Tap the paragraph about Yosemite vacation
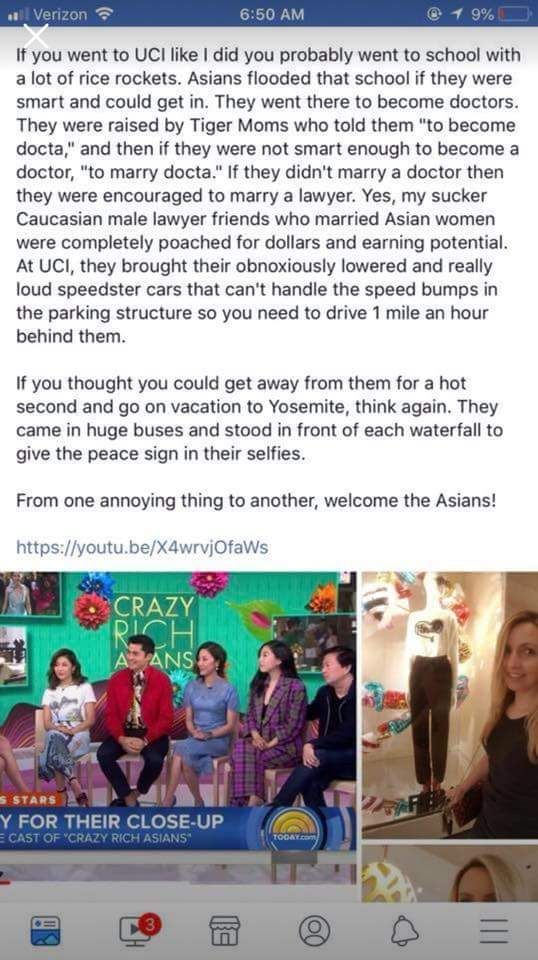The width and height of the screenshot is (538, 960). tap(260, 418)
